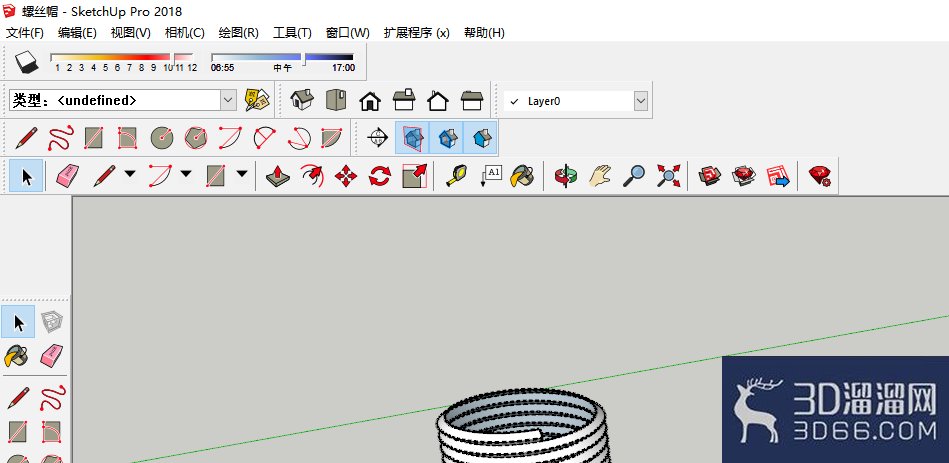Select the Freehand tool in drawing toolbar

click(60, 138)
